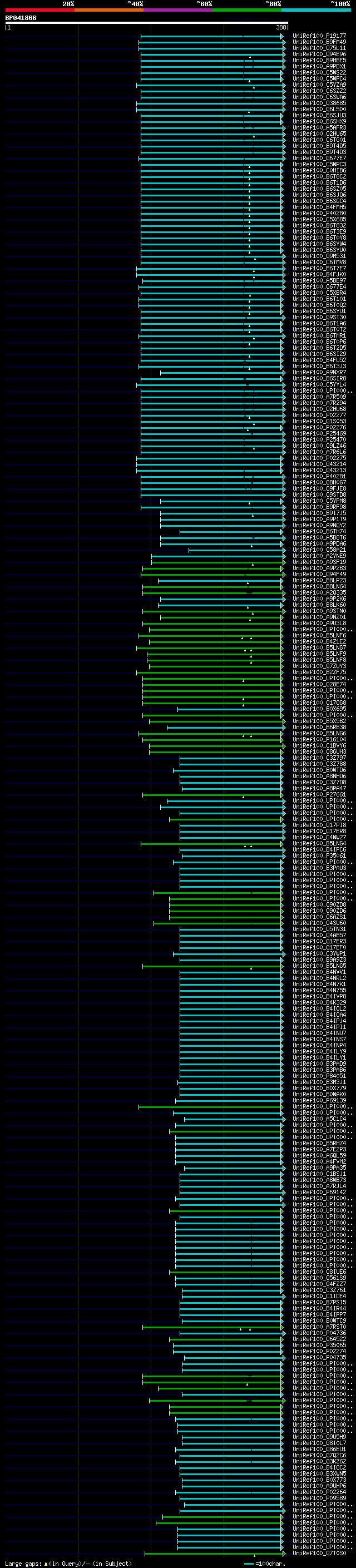Click the hit label UniRef100_Q94E96
This screenshot has height=1568, width=356.
[x=319, y=54]
